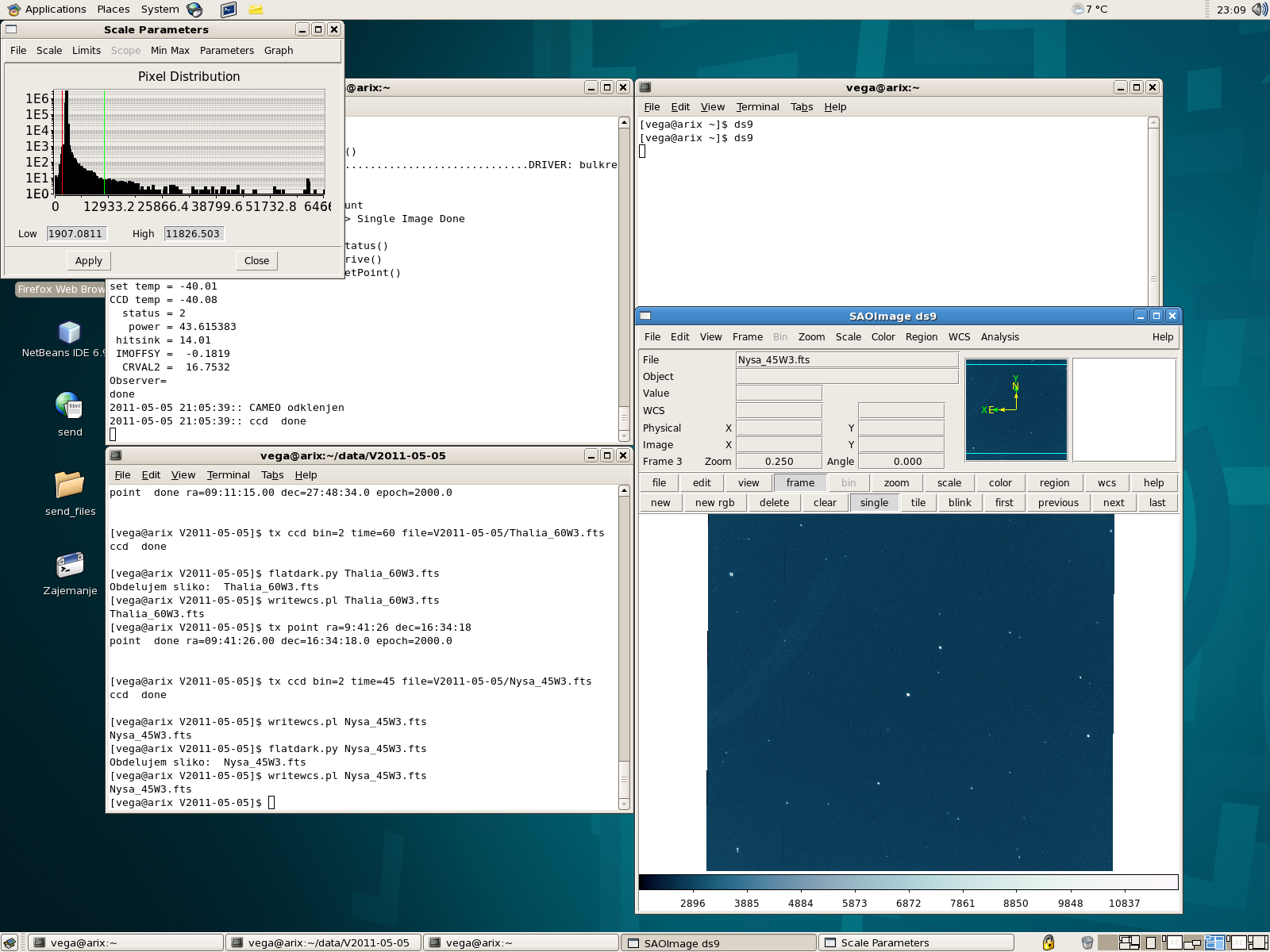Click Apply in Scale Parameters
Viewport: 1270px width, 952px height.
[89, 260]
